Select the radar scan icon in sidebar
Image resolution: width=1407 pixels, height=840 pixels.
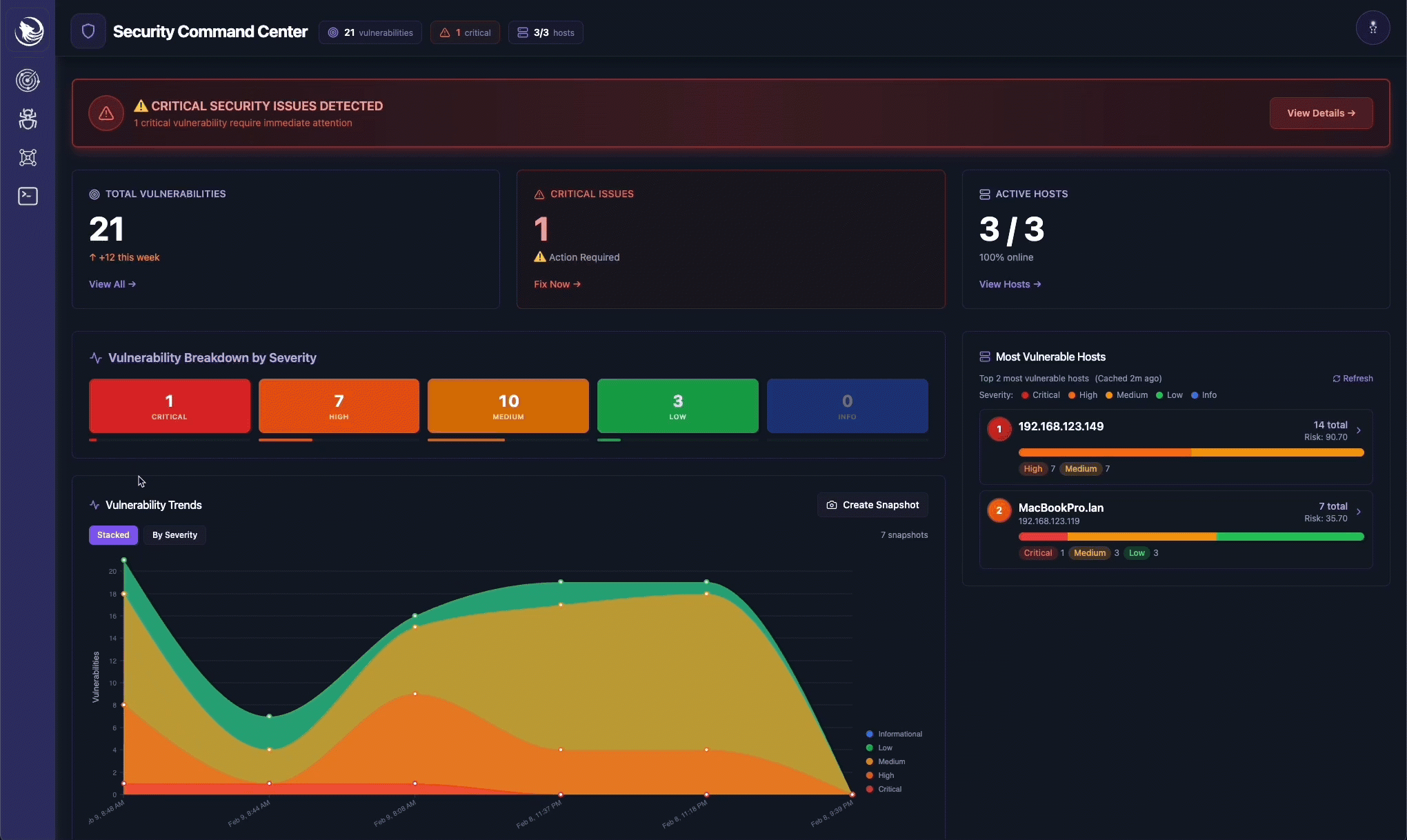pyautogui.click(x=28, y=81)
